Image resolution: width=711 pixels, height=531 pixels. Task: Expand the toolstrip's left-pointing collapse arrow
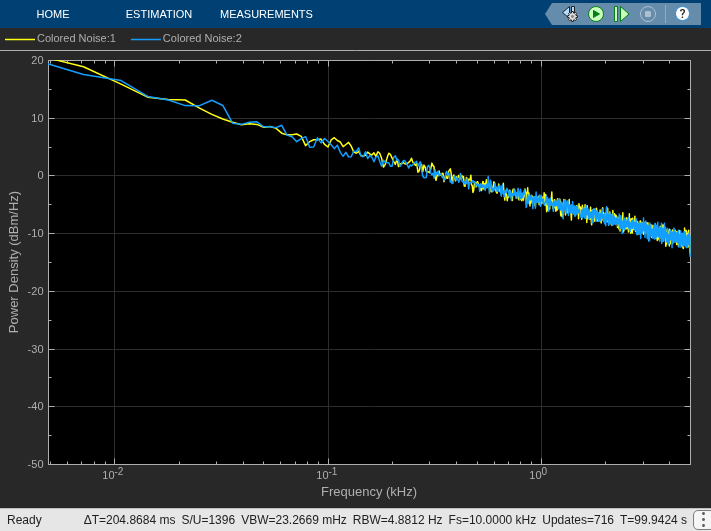click(550, 14)
